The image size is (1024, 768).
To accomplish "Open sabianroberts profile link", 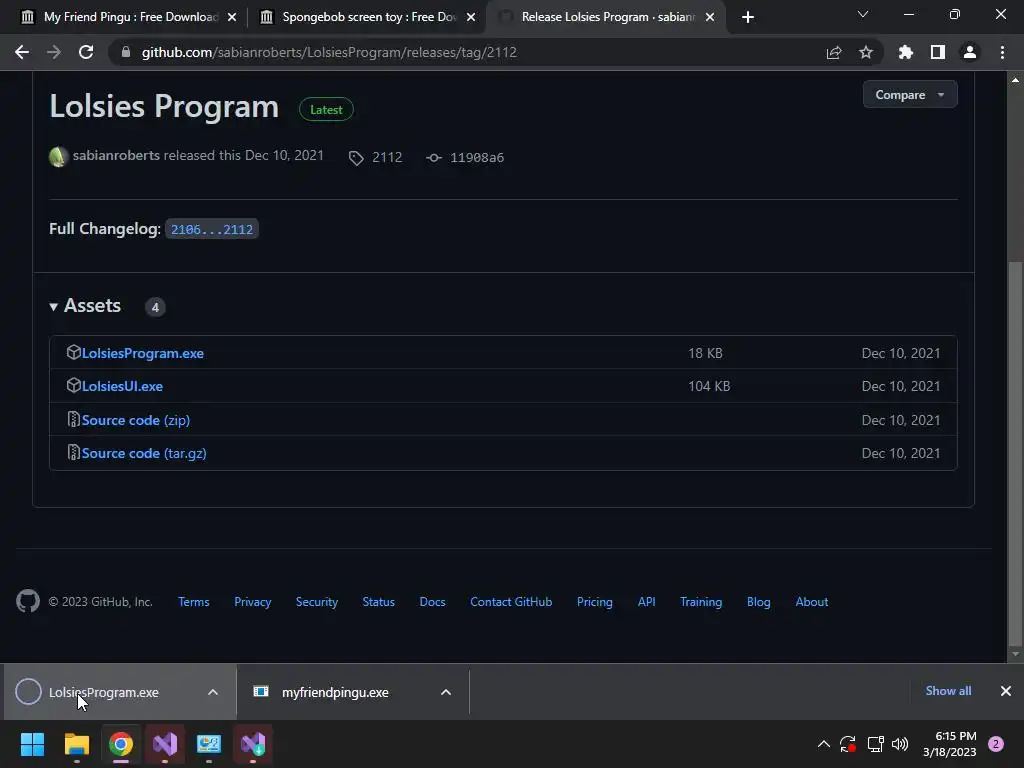I will click(x=116, y=155).
